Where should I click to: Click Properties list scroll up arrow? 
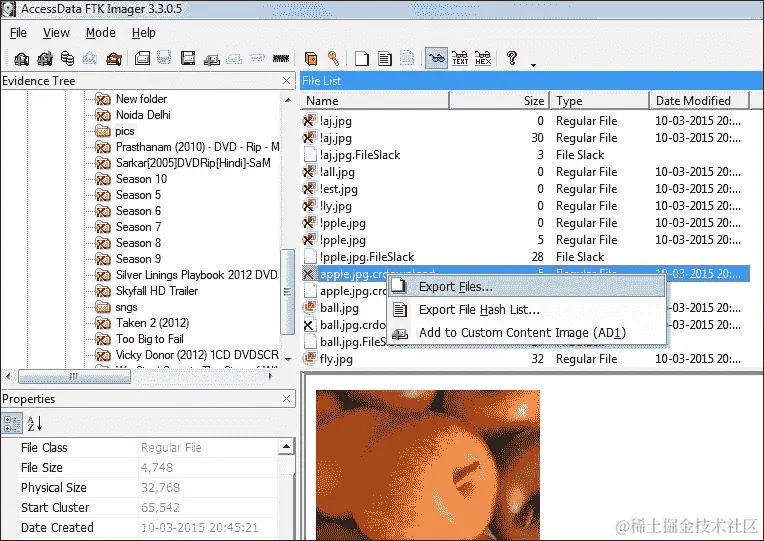(286, 446)
